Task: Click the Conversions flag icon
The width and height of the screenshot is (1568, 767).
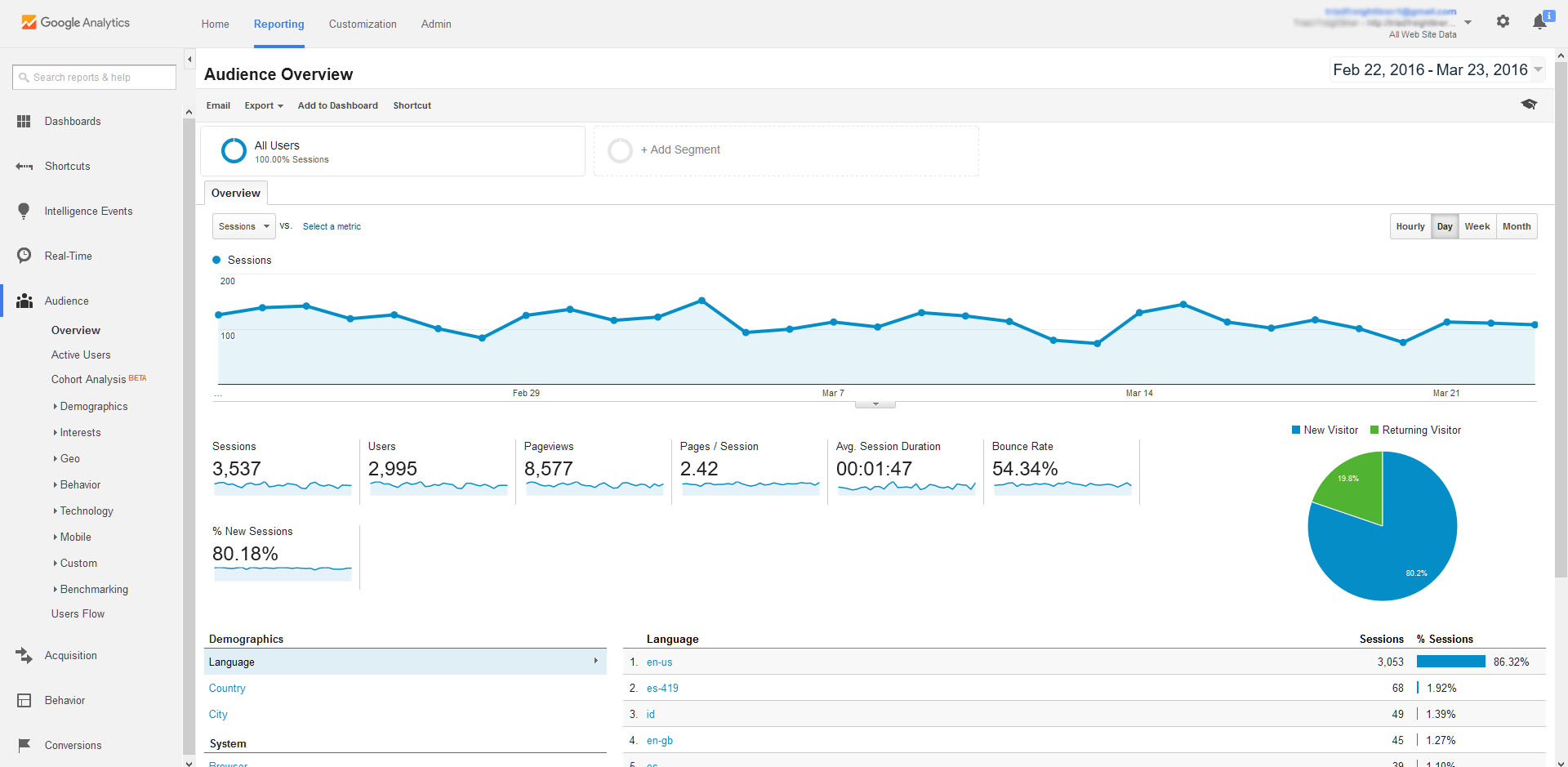Action: click(x=24, y=745)
